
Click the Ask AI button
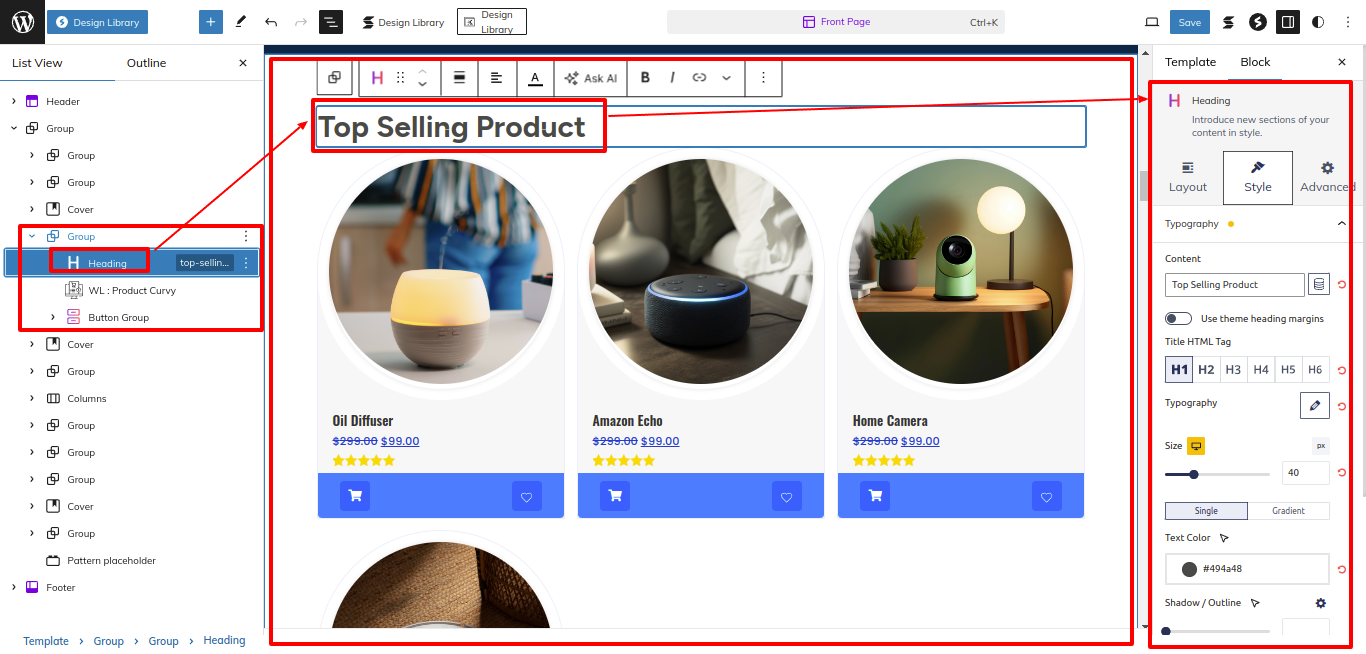(x=591, y=78)
